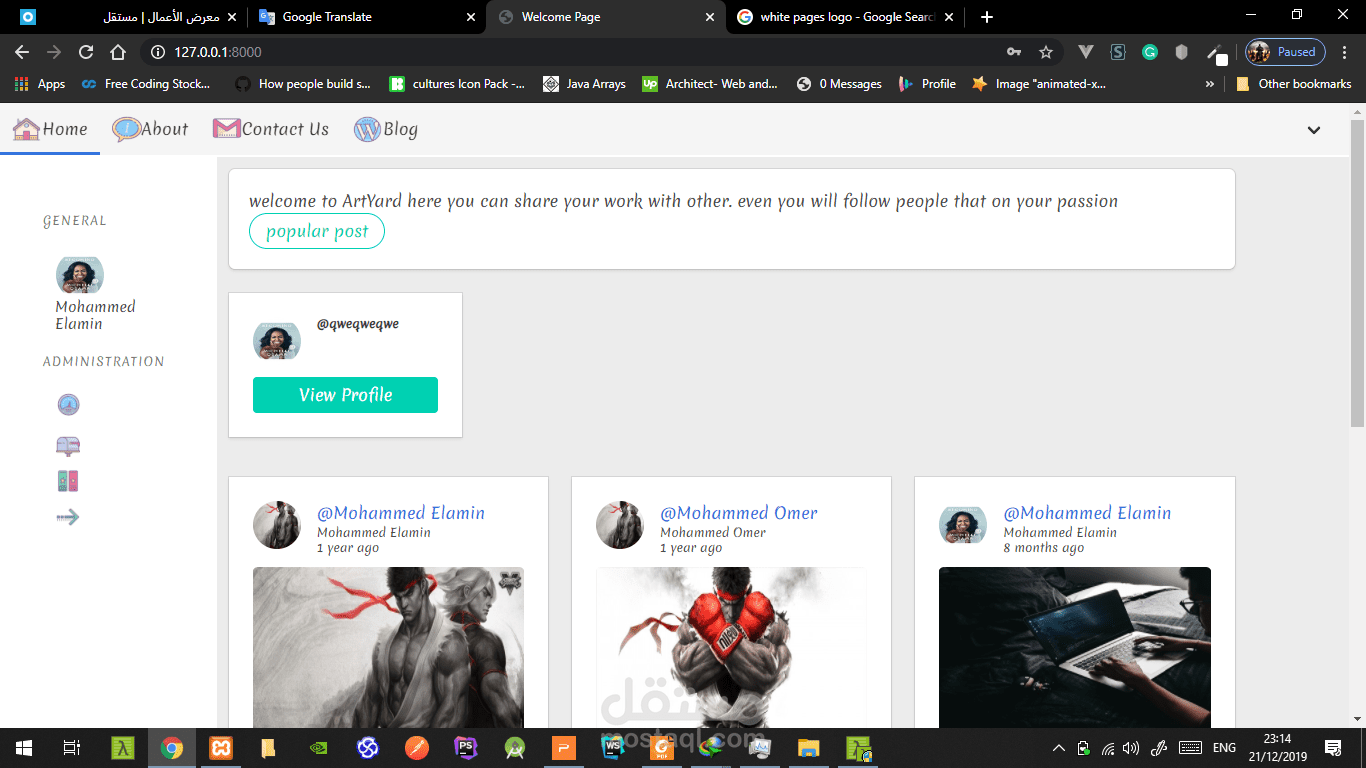This screenshot has height=768, width=1366.
Task: Click the Home house icon in navbar
Action: coord(26,129)
